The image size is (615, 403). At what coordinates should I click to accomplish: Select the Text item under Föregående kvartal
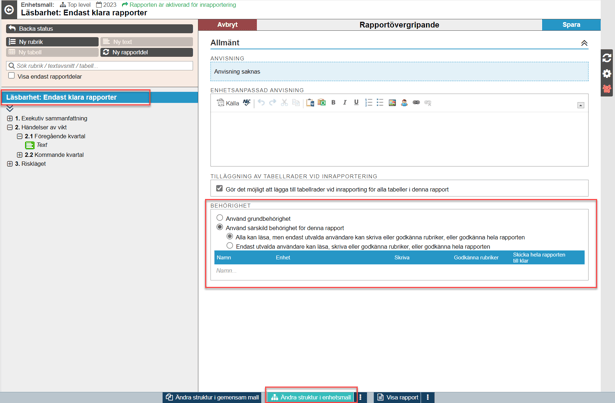(x=41, y=145)
